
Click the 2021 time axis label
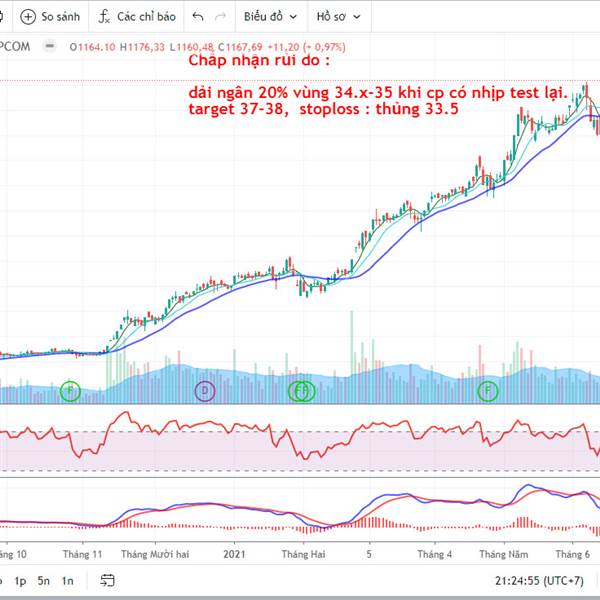point(234,554)
